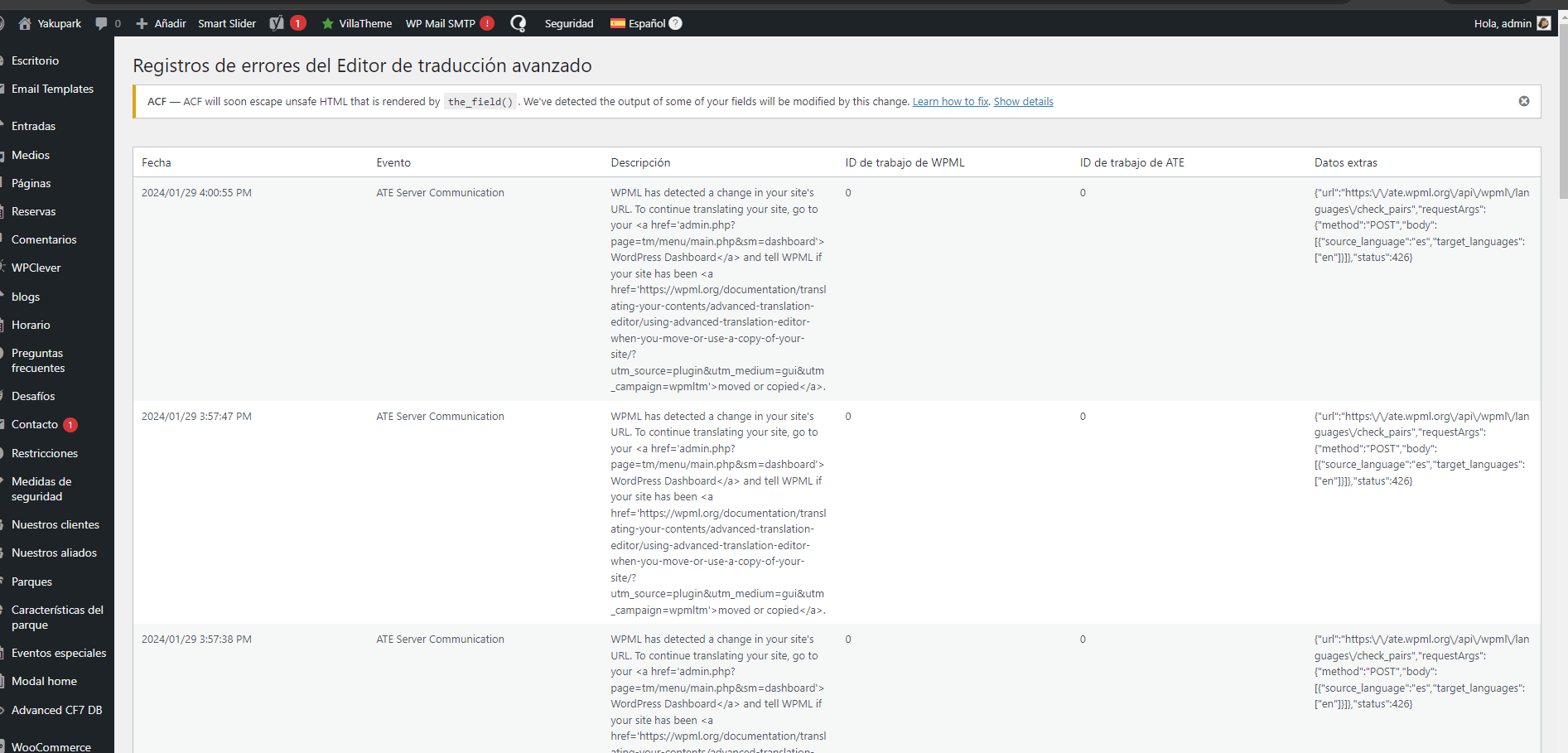
Task: Follow the Learn how to fix link
Action: click(x=950, y=102)
